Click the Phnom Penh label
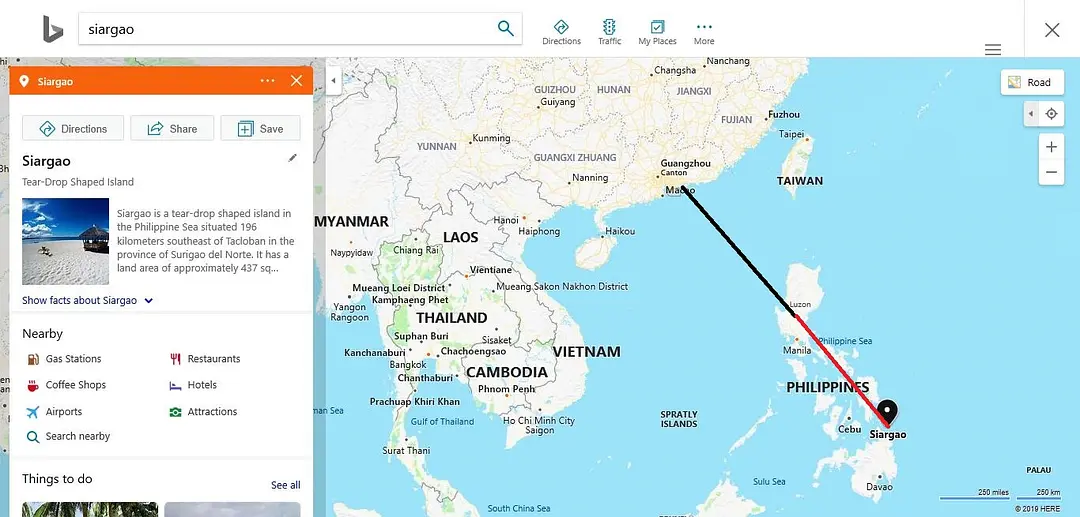Viewport: 1080px width, 517px height. [x=506, y=389]
